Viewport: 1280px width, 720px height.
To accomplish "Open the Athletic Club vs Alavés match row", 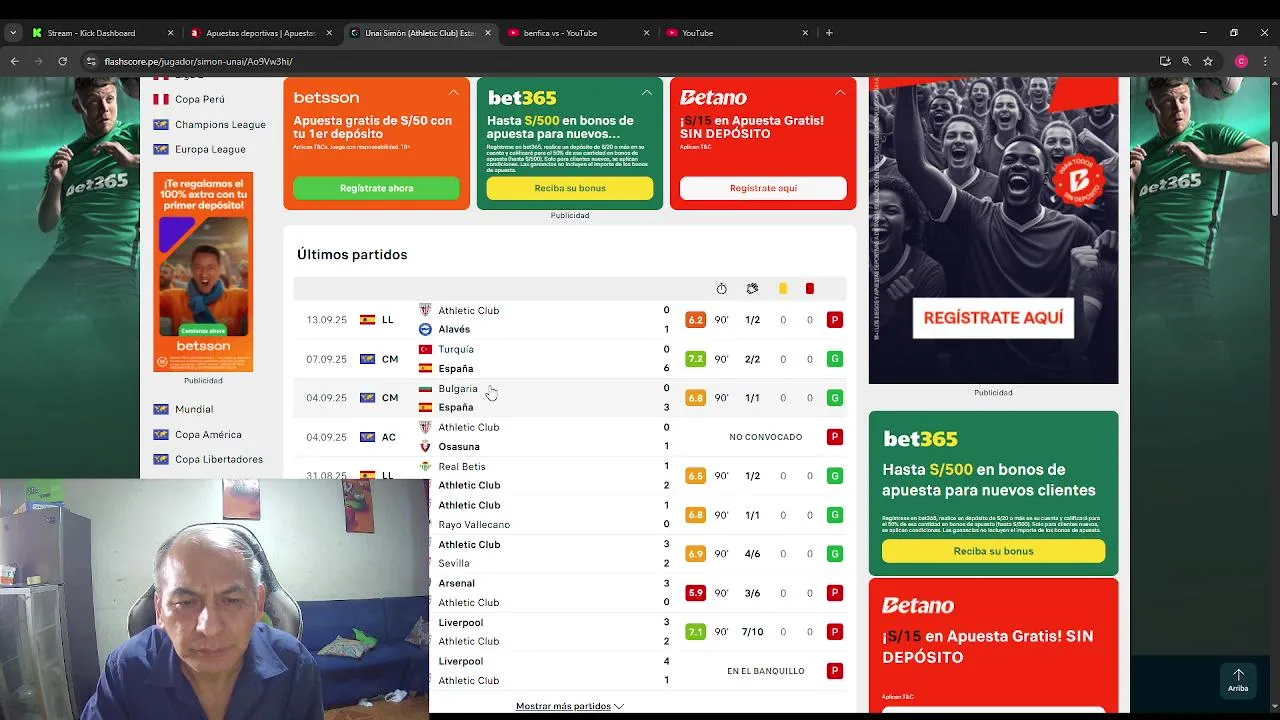I will (570, 320).
